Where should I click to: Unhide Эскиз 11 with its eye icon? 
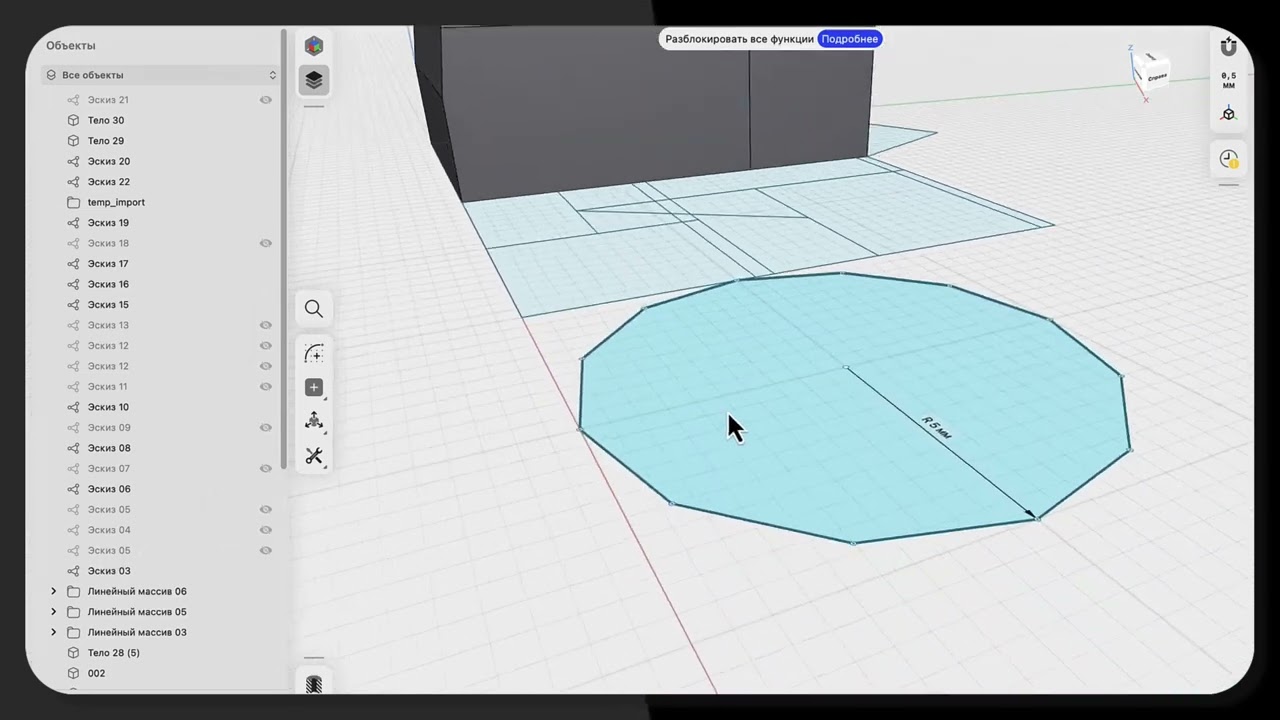266,386
